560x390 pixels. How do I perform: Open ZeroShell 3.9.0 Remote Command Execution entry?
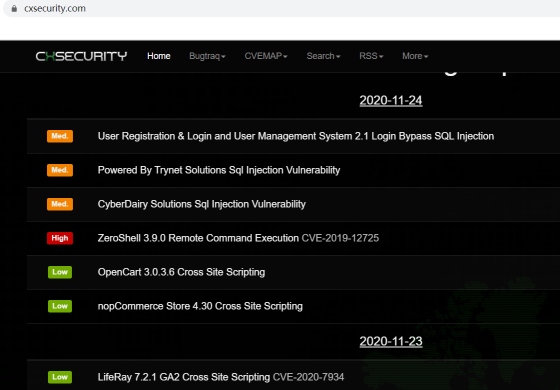click(x=198, y=238)
